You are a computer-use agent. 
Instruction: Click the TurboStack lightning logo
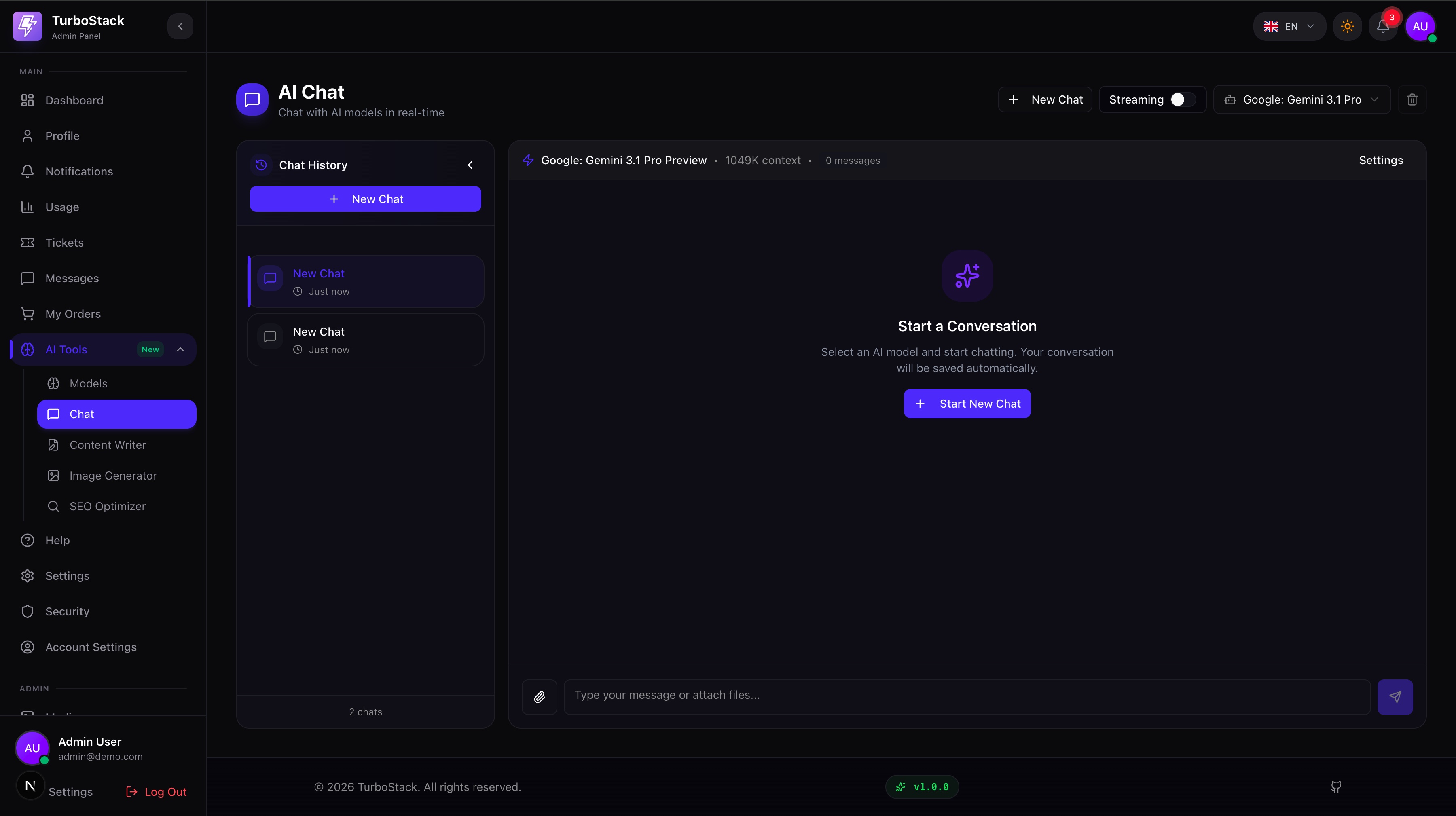point(27,26)
